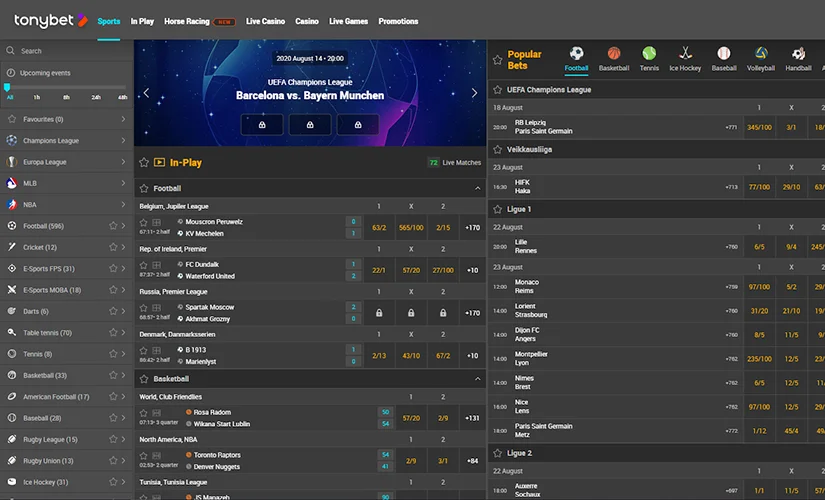825x500 pixels.
Task: Star the Ligue 1 section
Action: point(497,209)
